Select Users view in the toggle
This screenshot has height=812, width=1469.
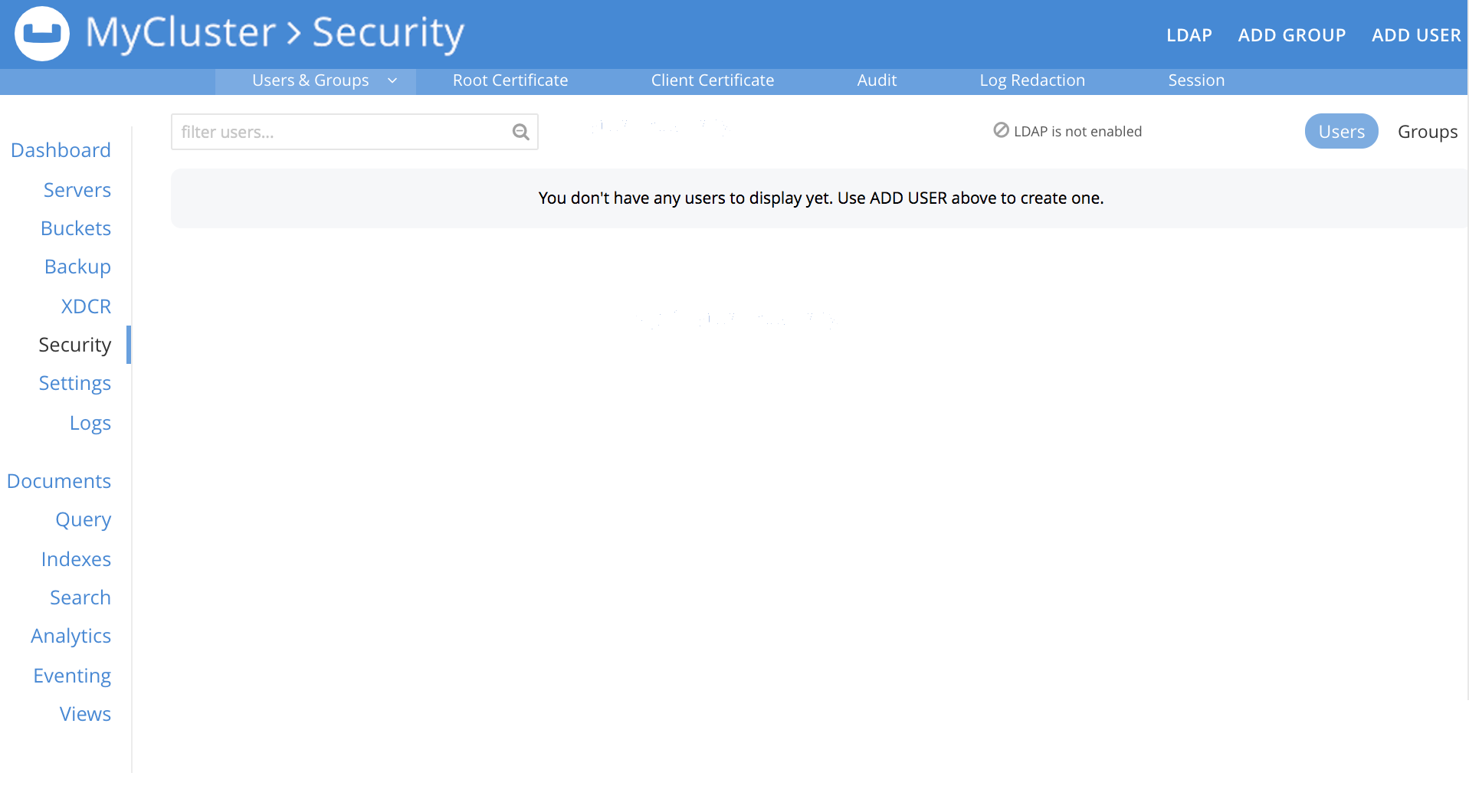(1341, 131)
